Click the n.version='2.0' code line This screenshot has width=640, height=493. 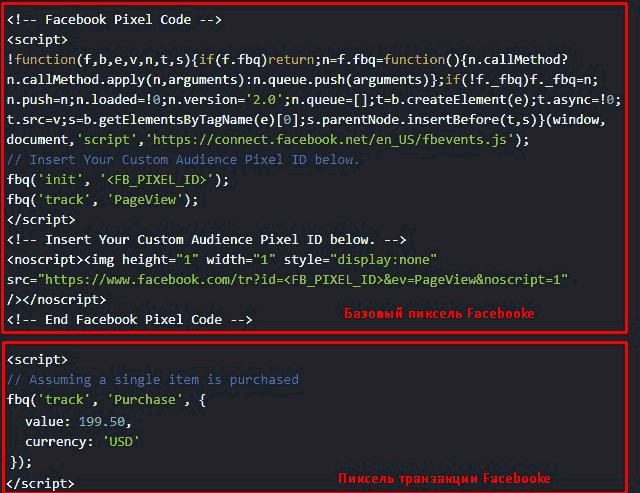point(313,100)
